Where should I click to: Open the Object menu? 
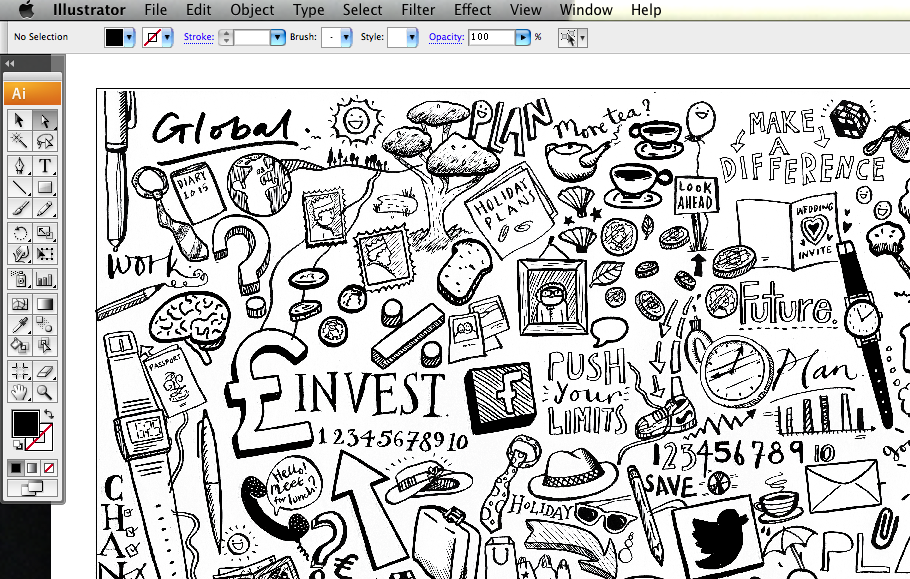pos(252,10)
